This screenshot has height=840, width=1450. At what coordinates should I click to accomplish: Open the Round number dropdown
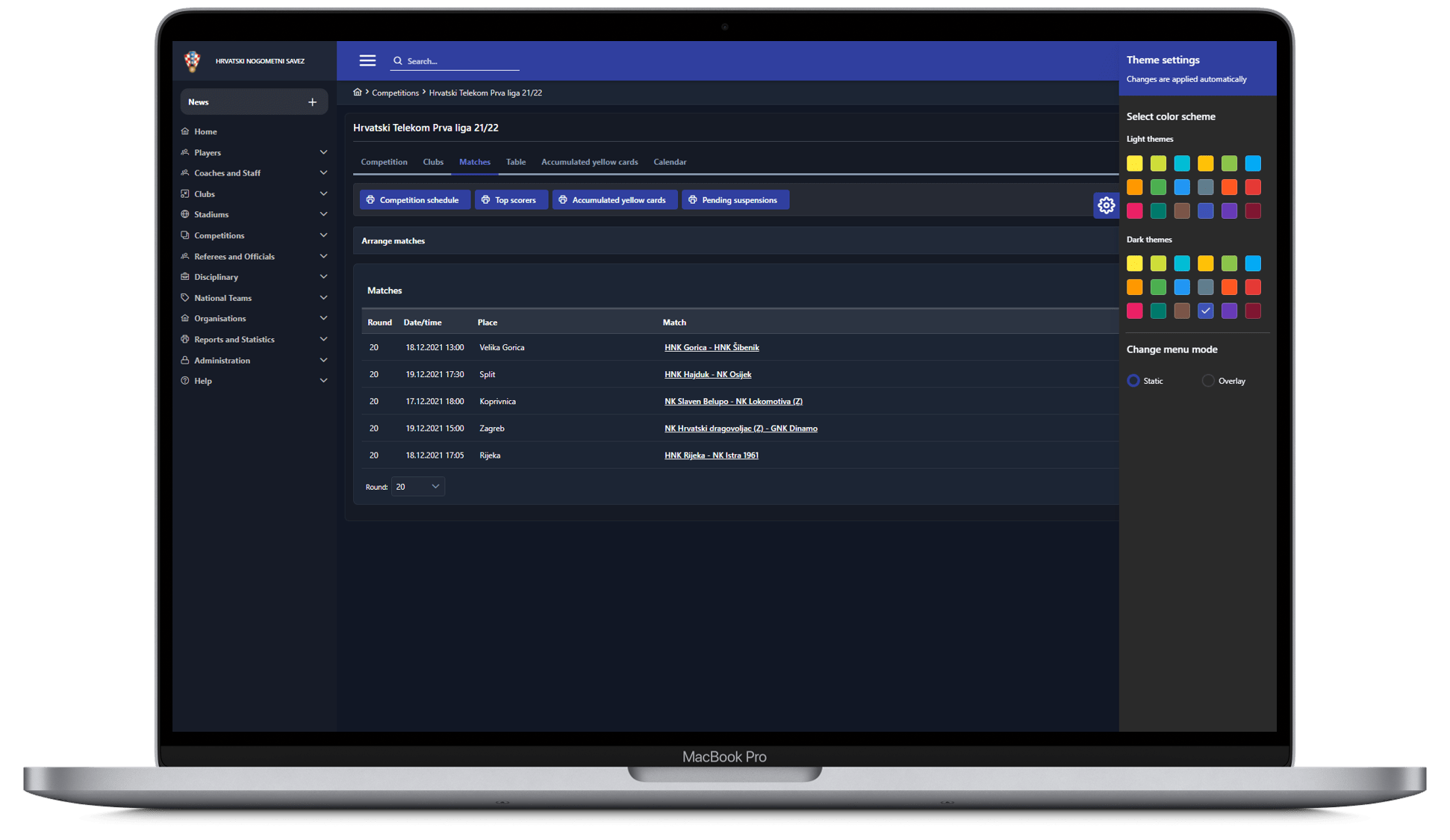point(417,487)
